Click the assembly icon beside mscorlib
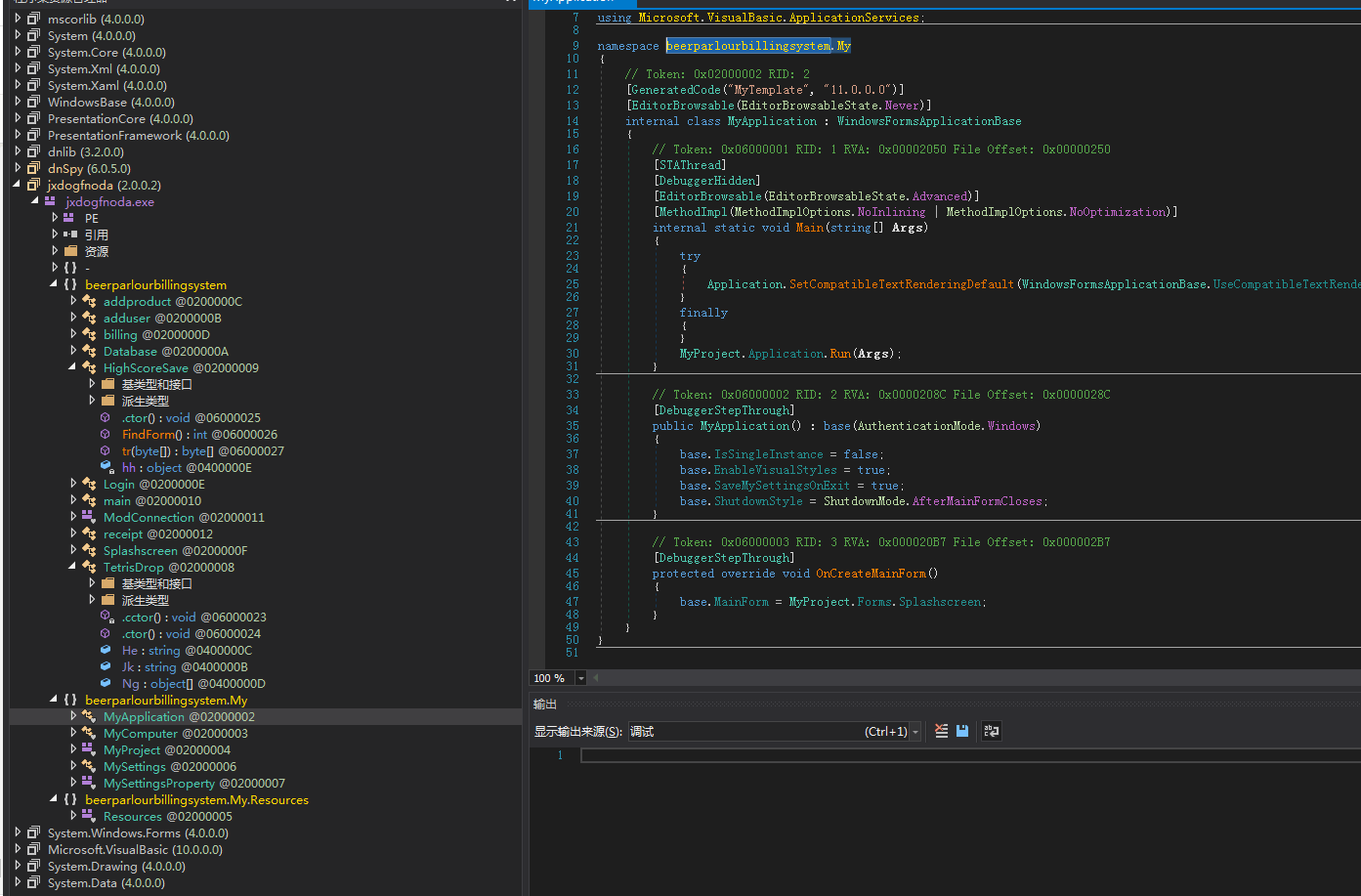The image size is (1361, 896). coord(34,19)
